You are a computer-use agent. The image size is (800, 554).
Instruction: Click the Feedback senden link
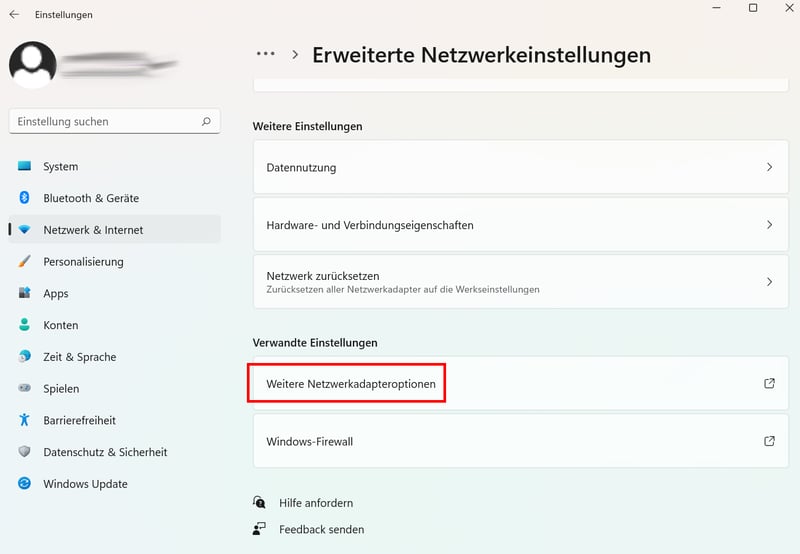click(321, 529)
